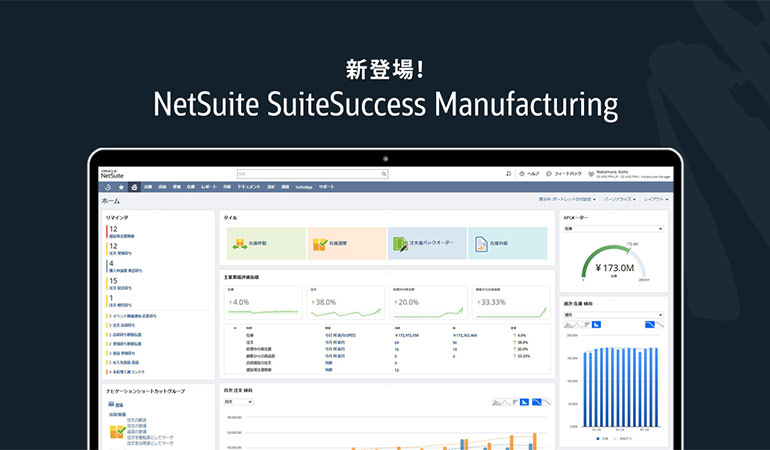This screenshot has height=450, width=770.
Task: Open the recent records clock icon
Action: [108, 187]
